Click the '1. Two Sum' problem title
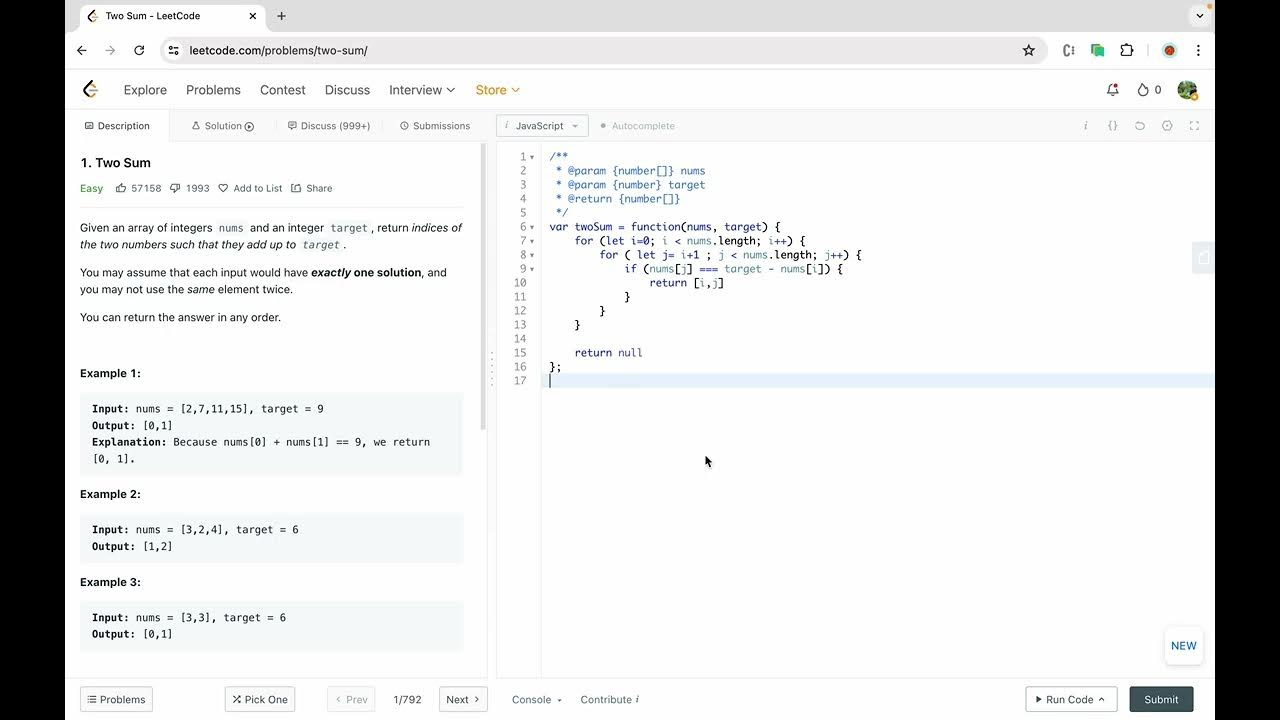1280x720 pixels. [115, 163]
